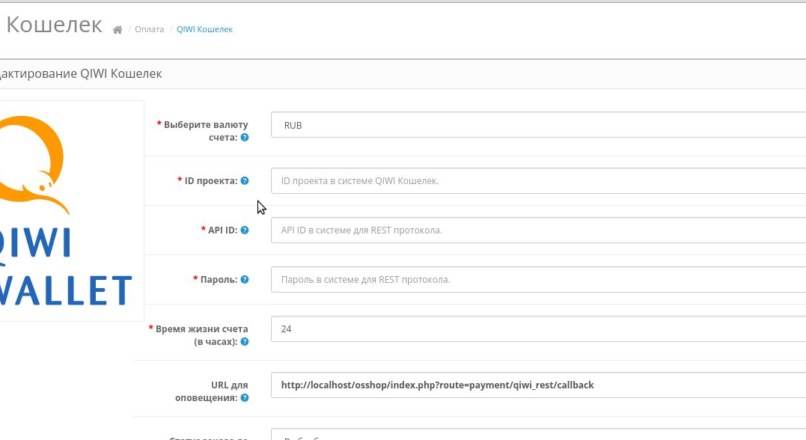Screen dimensions: 806x440
Task: Focus the API ID input field
Action: [x=538, y=230]
